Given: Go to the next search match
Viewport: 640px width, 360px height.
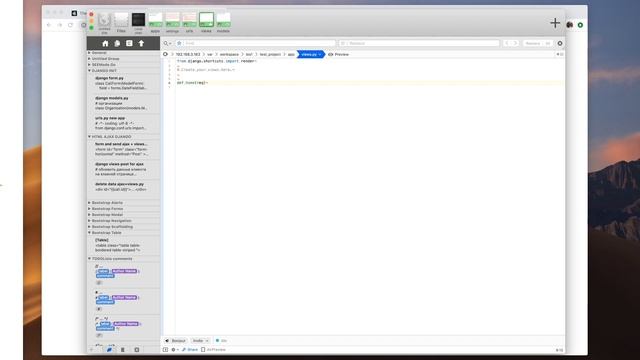Looking at the screenshot, I should 515,43.
